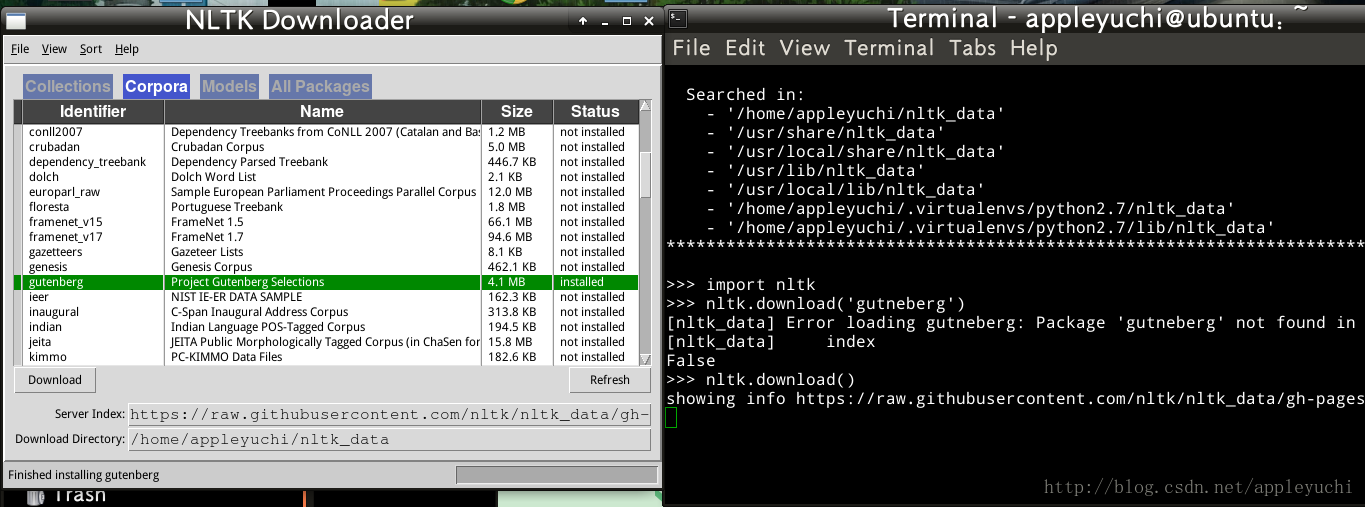Sort by the Size column header
Image resolution: width=1365 pixels, height=507 pixels.
pos(517,112)
